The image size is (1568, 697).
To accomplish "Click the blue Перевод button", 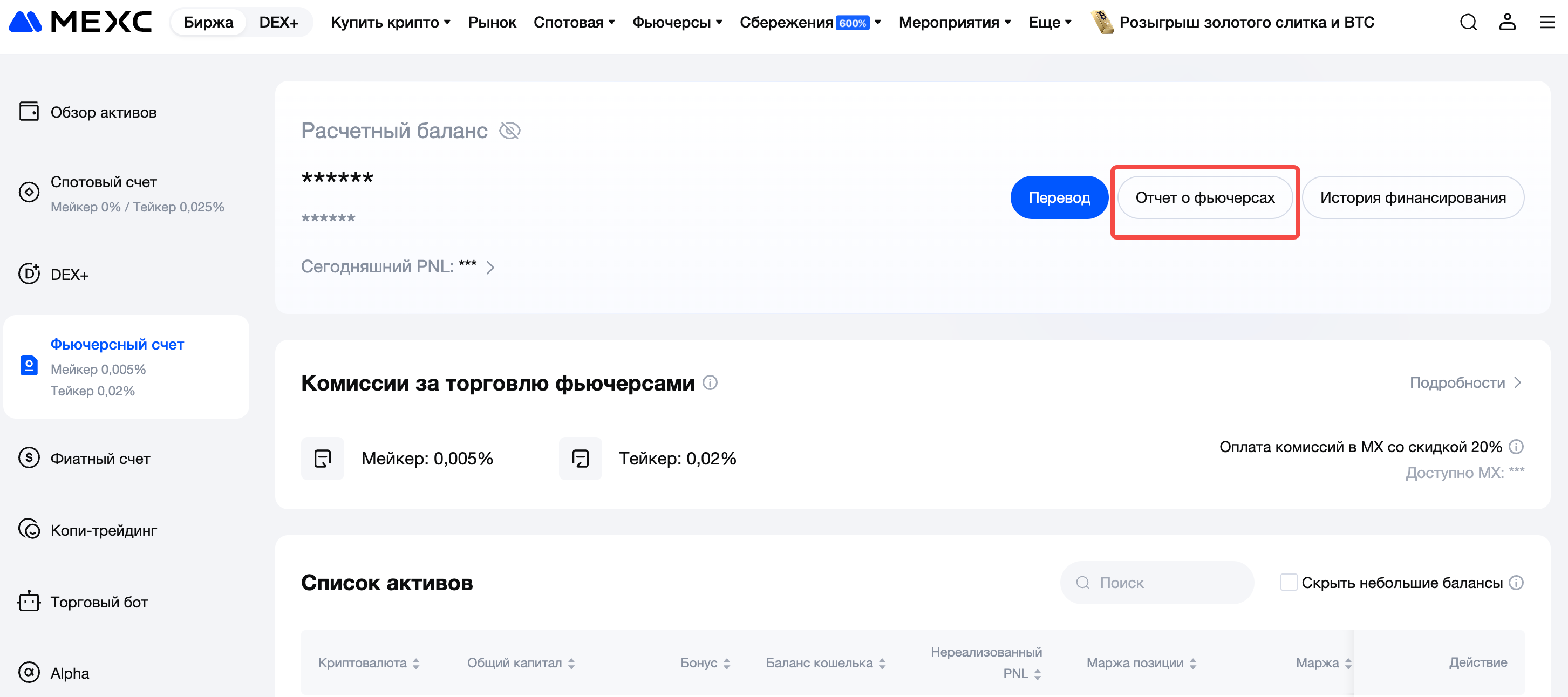I will click(1059, 197).
